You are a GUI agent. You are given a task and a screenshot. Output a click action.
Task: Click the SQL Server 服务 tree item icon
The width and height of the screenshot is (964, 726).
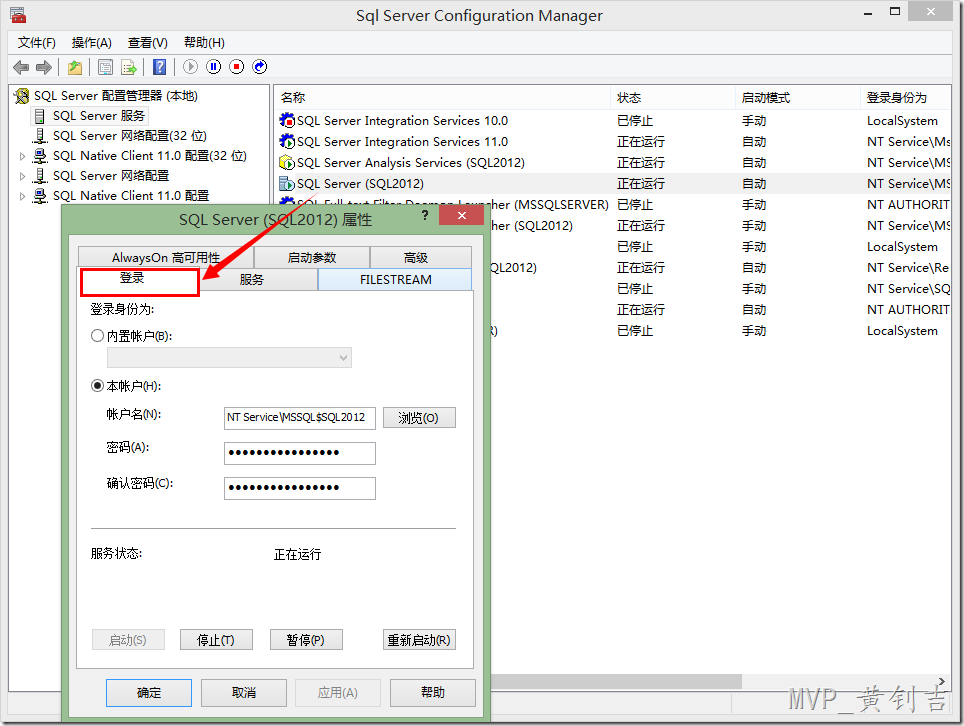39,116
